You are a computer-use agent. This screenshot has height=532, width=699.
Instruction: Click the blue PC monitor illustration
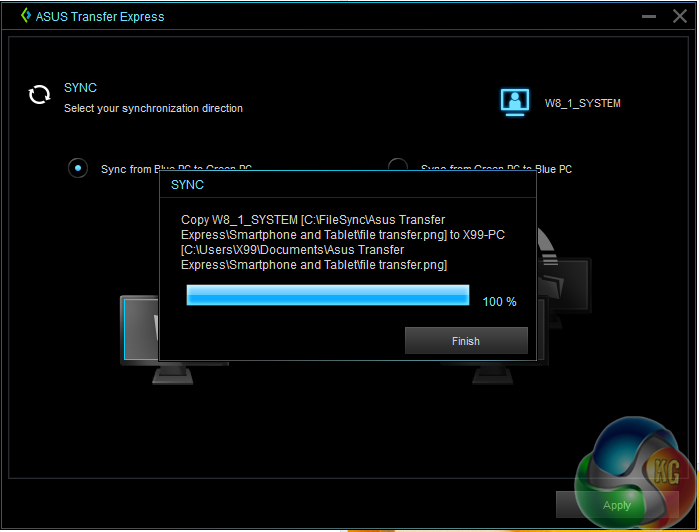140,339
